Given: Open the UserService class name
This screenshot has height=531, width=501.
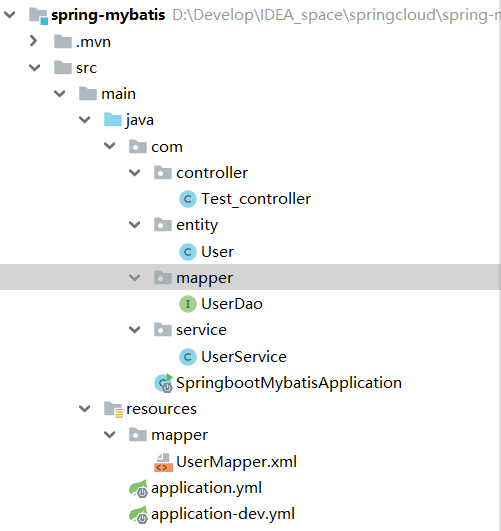Looking at the screenshot, I should [x=244, y=357].
